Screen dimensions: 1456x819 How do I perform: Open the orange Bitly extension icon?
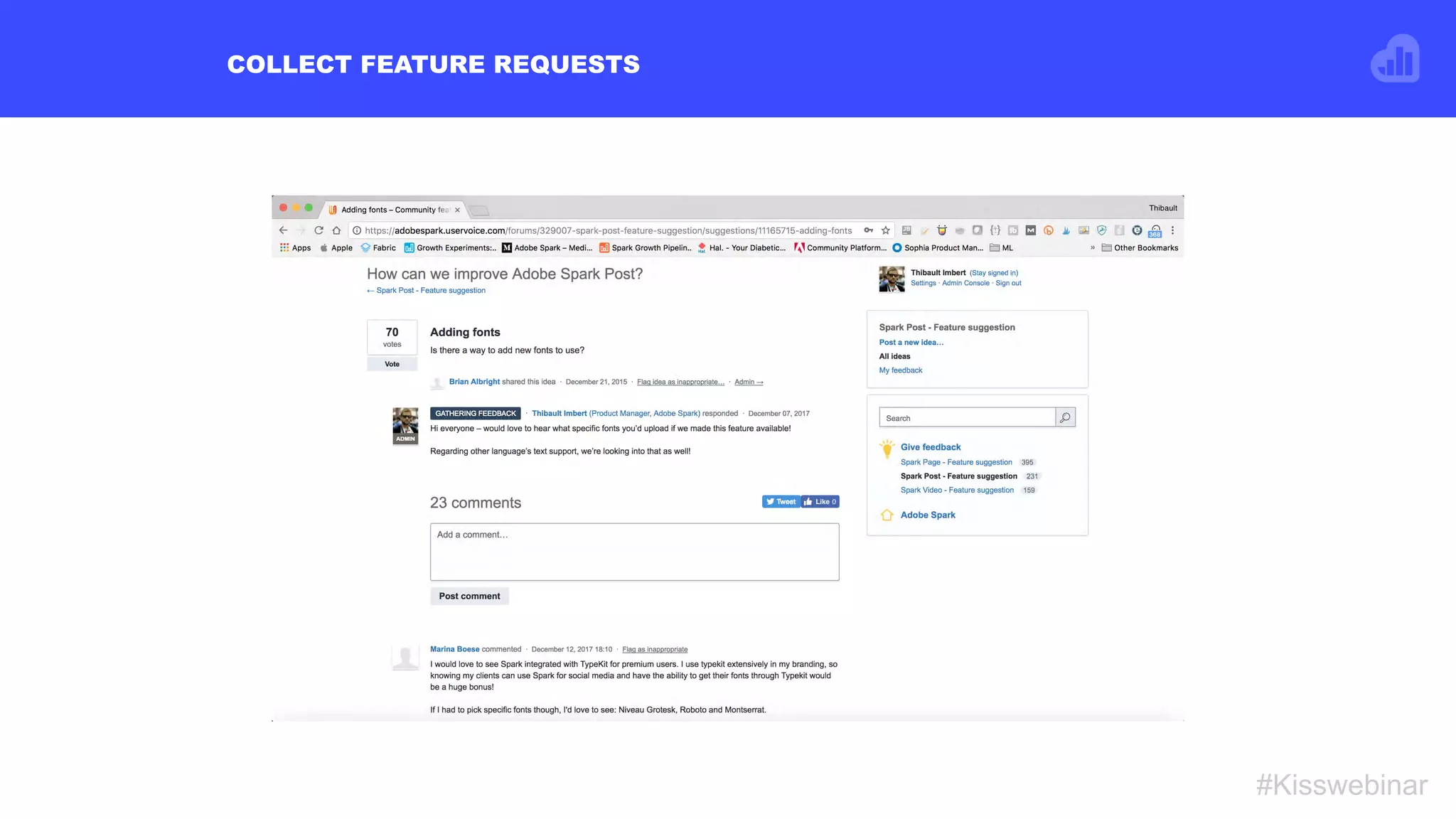1049,230
